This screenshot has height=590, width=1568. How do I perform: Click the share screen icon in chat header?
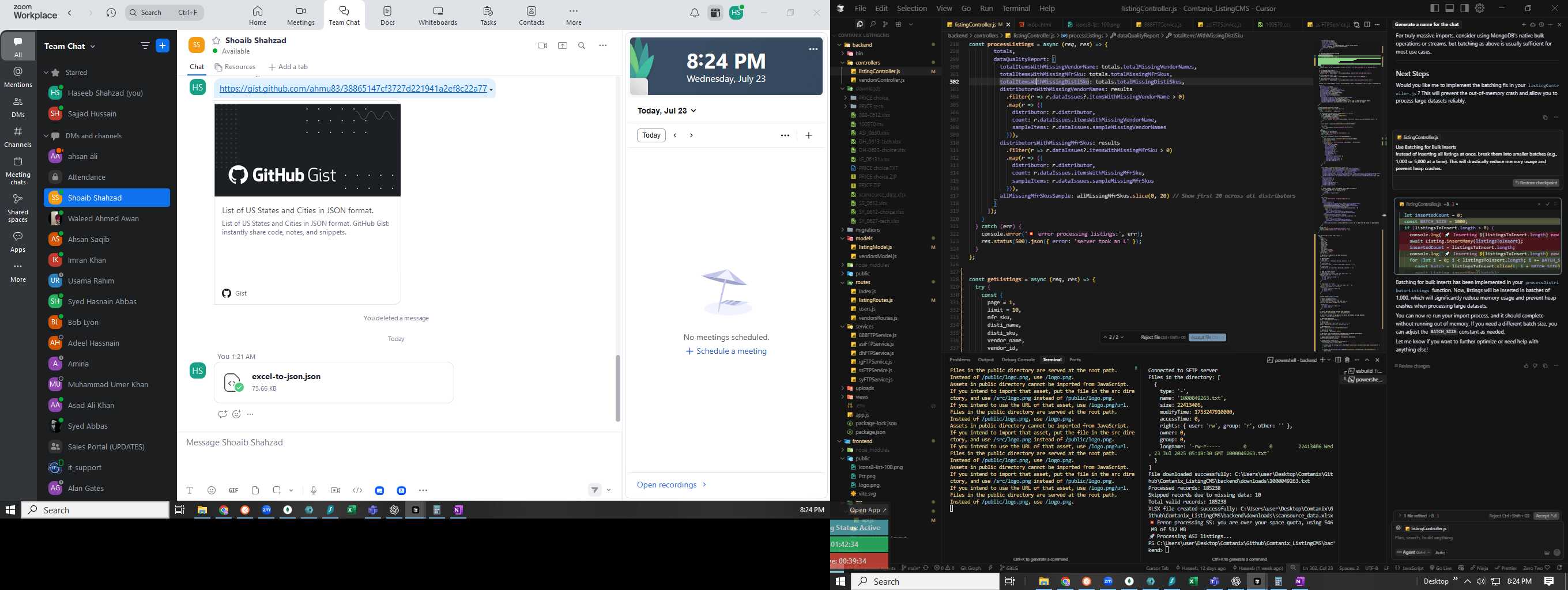(563, 46)
